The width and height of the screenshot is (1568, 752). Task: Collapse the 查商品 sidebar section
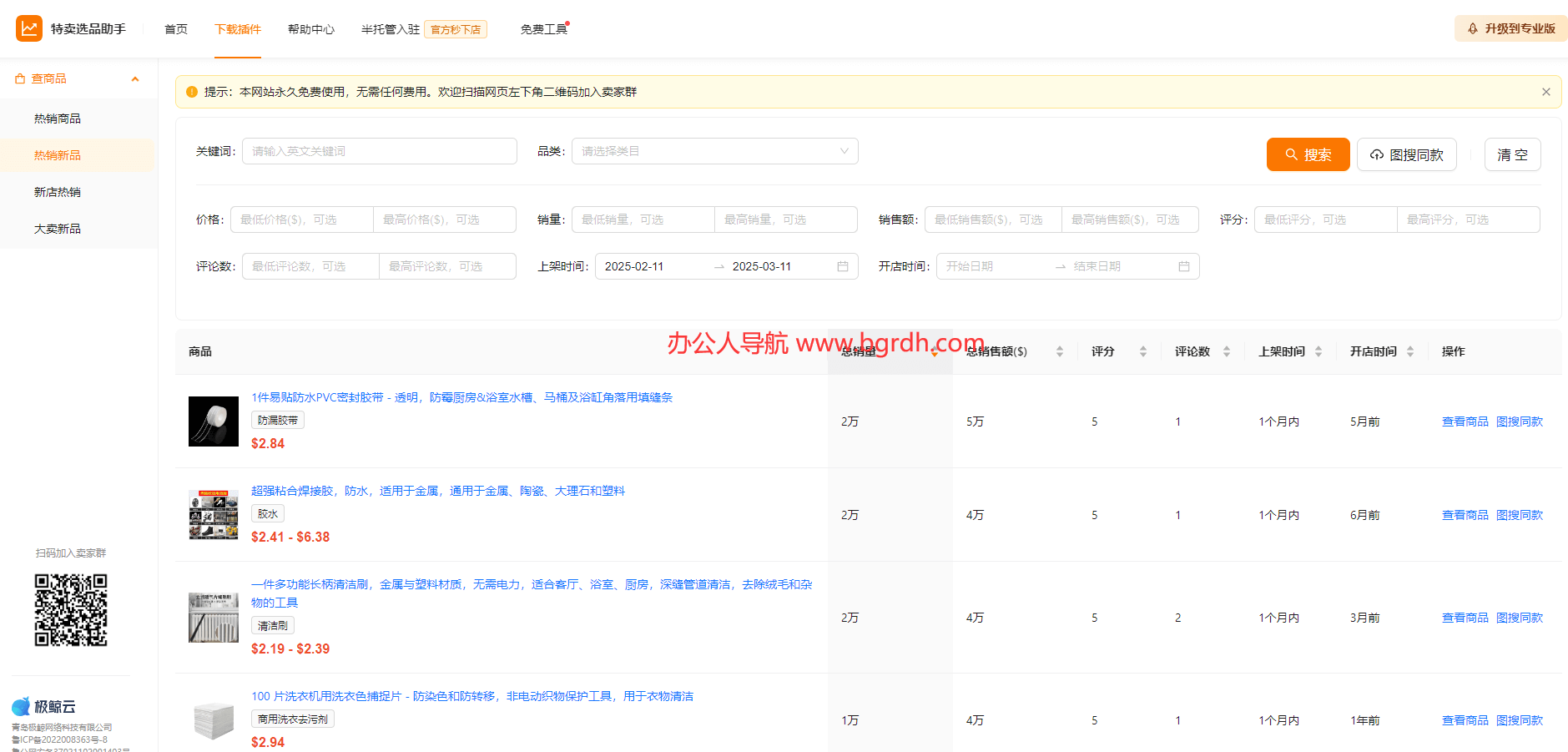(135, 78)
